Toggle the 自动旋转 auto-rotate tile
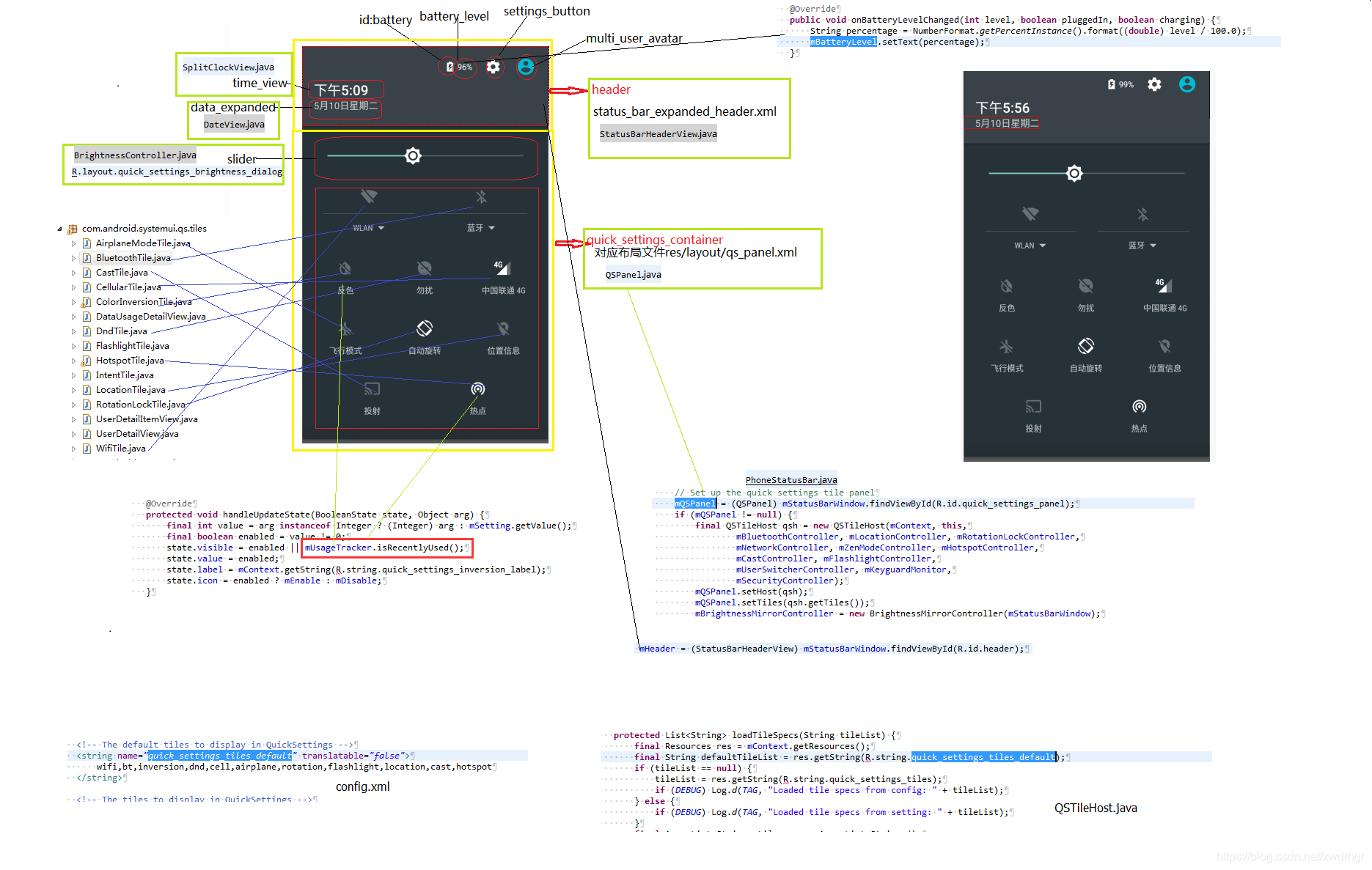Image resolution: width=1372 pixels, height=870 pixels. click(425, 337)
